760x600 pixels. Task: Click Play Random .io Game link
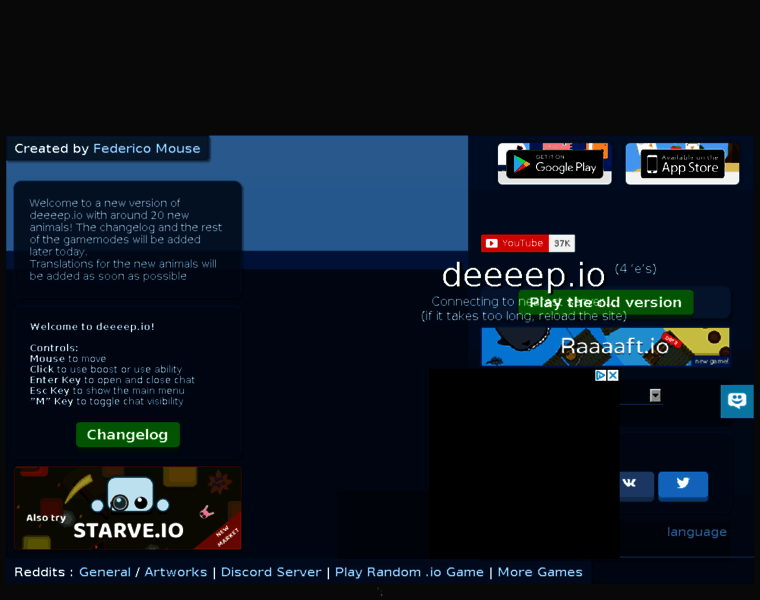[409, 572]
